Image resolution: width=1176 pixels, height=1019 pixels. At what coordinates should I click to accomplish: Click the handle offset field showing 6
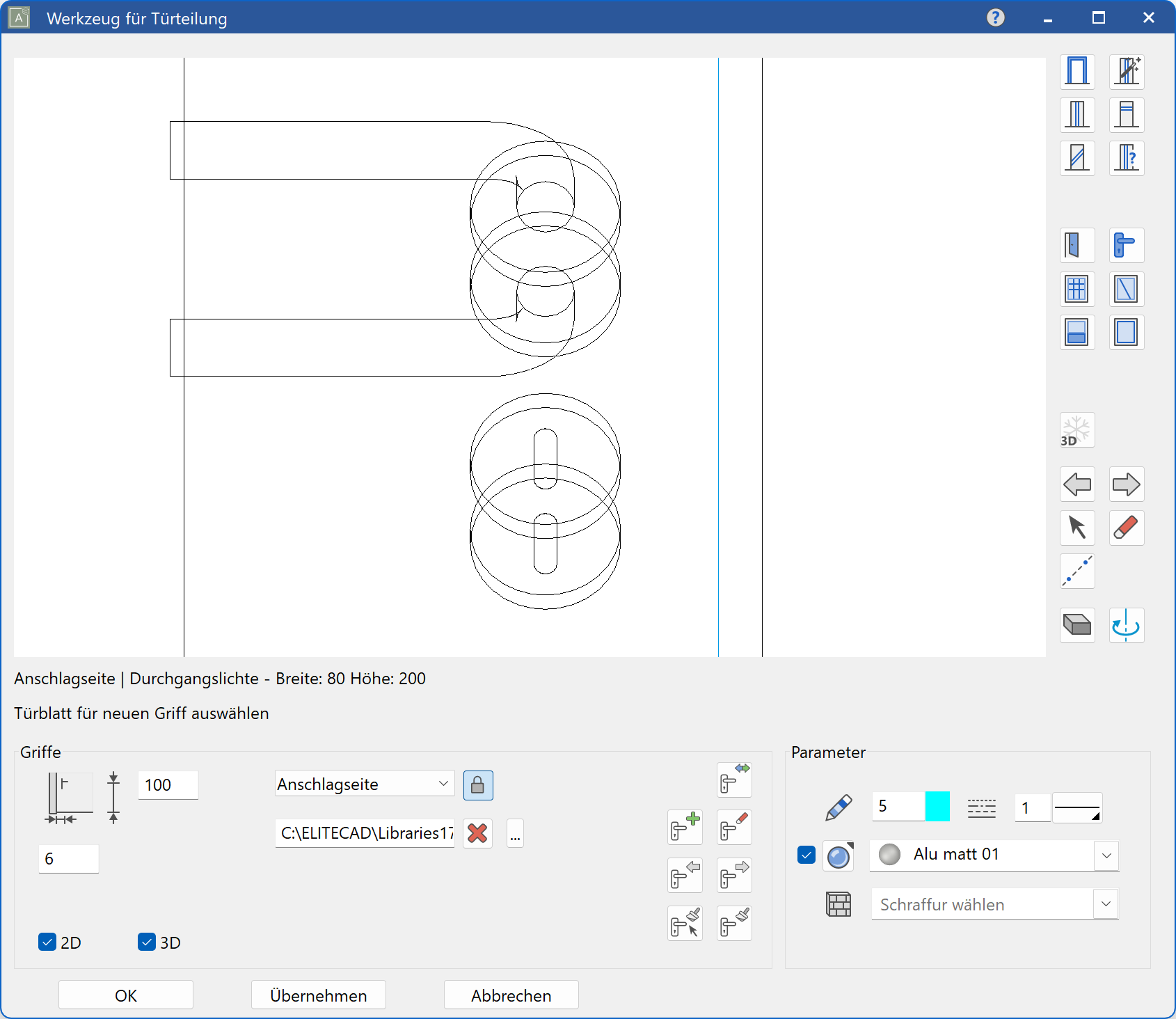click(x=69, y=859)
